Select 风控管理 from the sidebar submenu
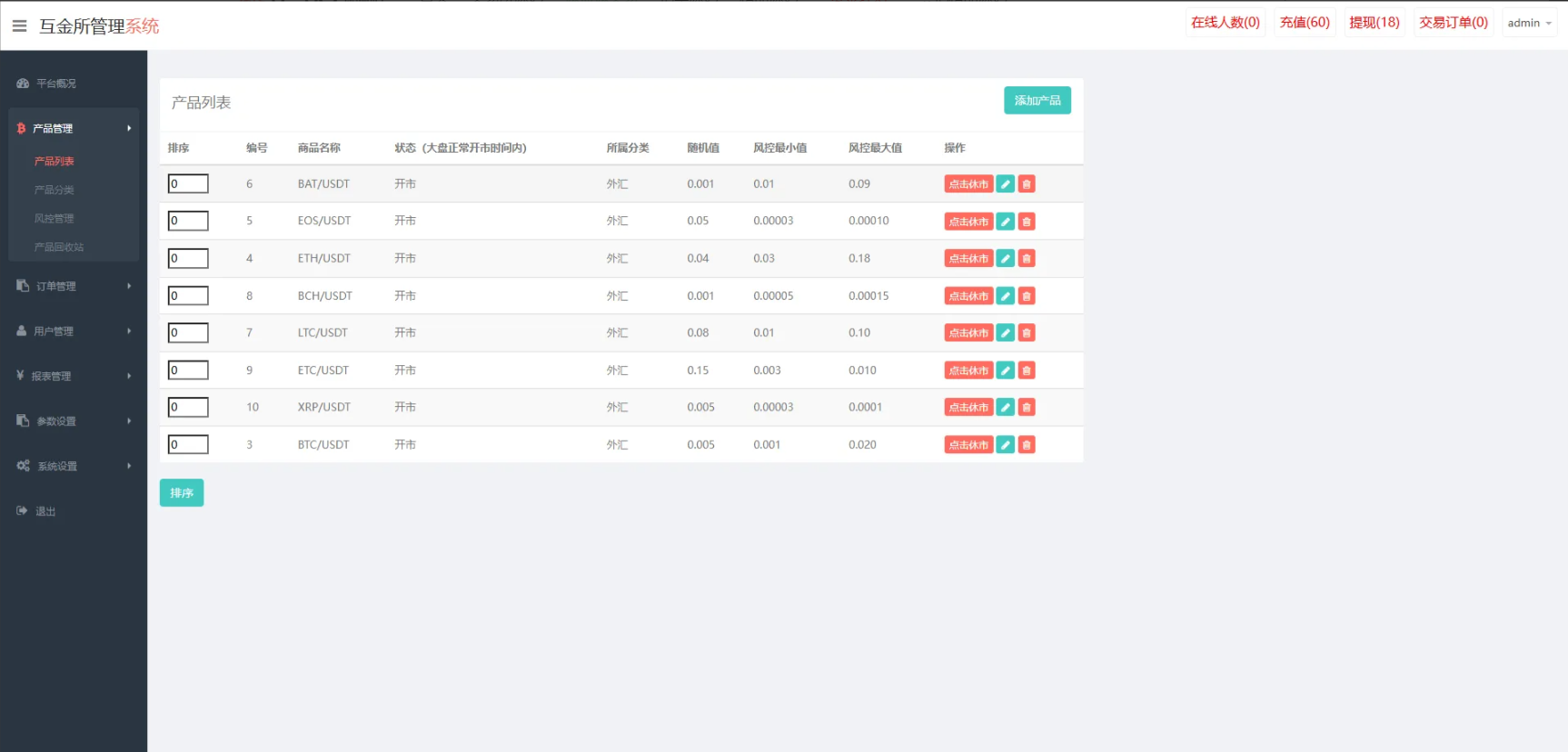The height and width of the screenshot is (752, 1568). 55,219
